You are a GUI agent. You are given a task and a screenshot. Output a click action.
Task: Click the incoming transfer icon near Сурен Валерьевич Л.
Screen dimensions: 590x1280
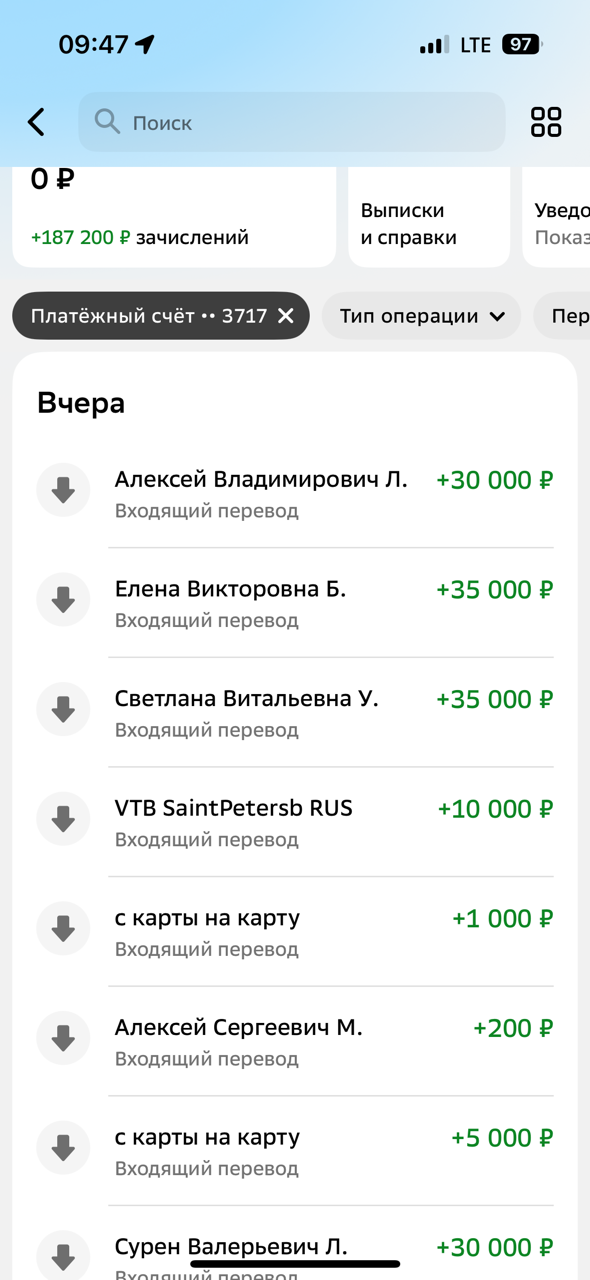63,1253
